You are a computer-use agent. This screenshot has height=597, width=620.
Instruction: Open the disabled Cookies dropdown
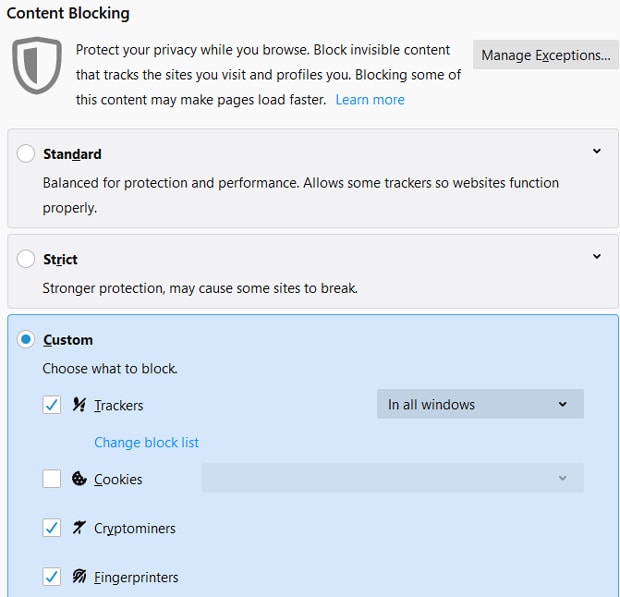(392, 478)
